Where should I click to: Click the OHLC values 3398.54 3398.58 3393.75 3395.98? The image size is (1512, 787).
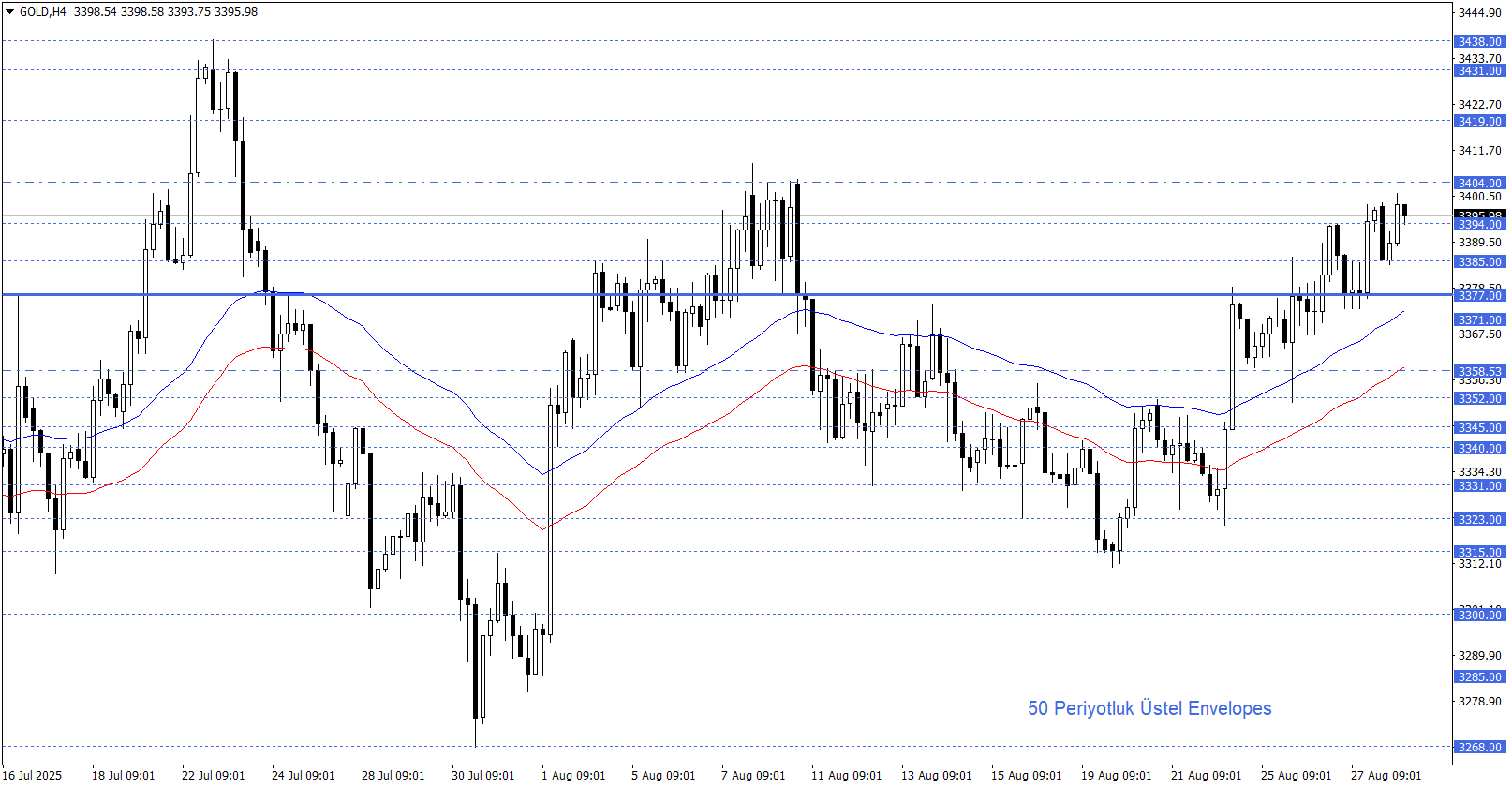(x=166, y=12)
